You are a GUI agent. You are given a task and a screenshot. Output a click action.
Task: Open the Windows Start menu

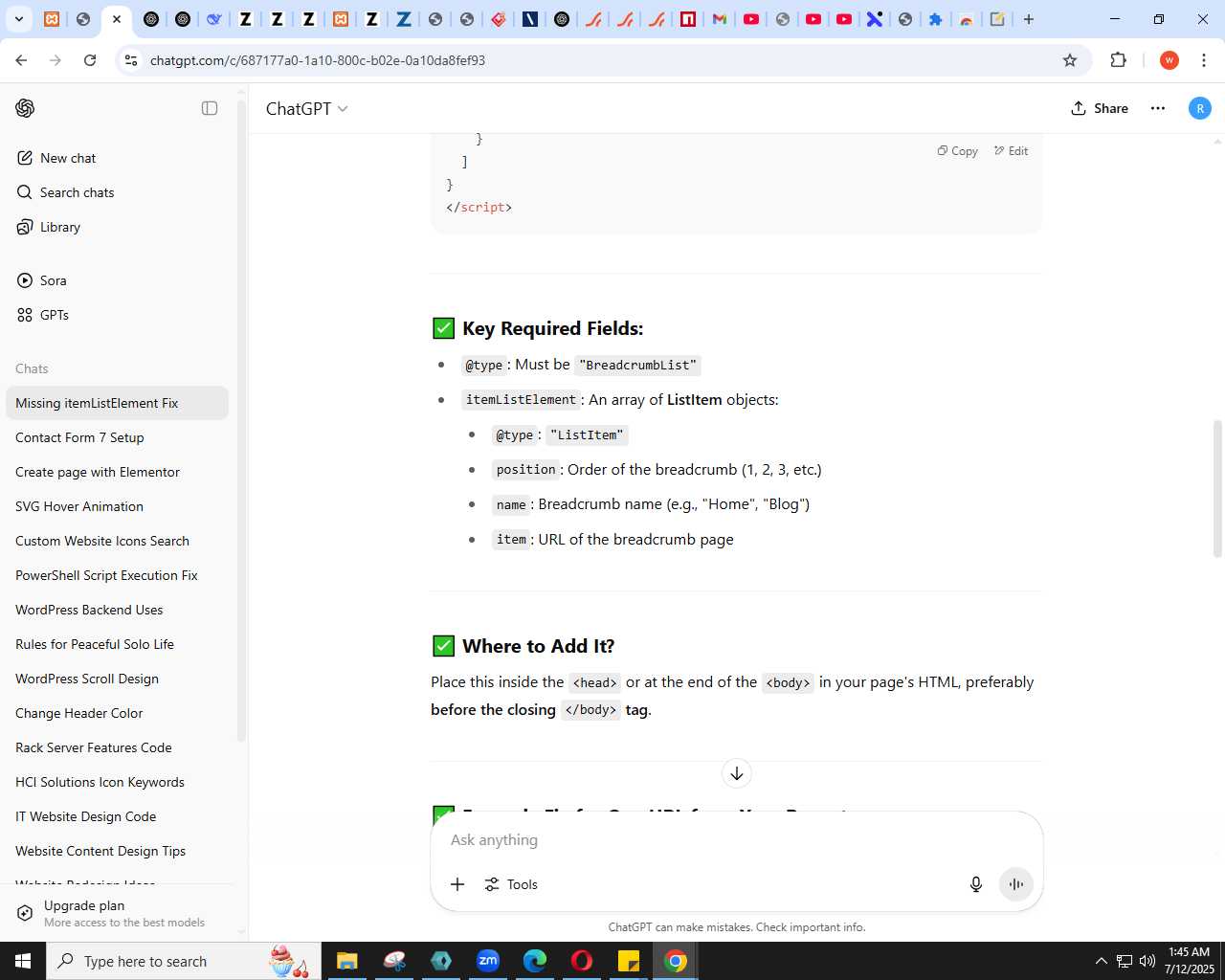coord(23,961)
